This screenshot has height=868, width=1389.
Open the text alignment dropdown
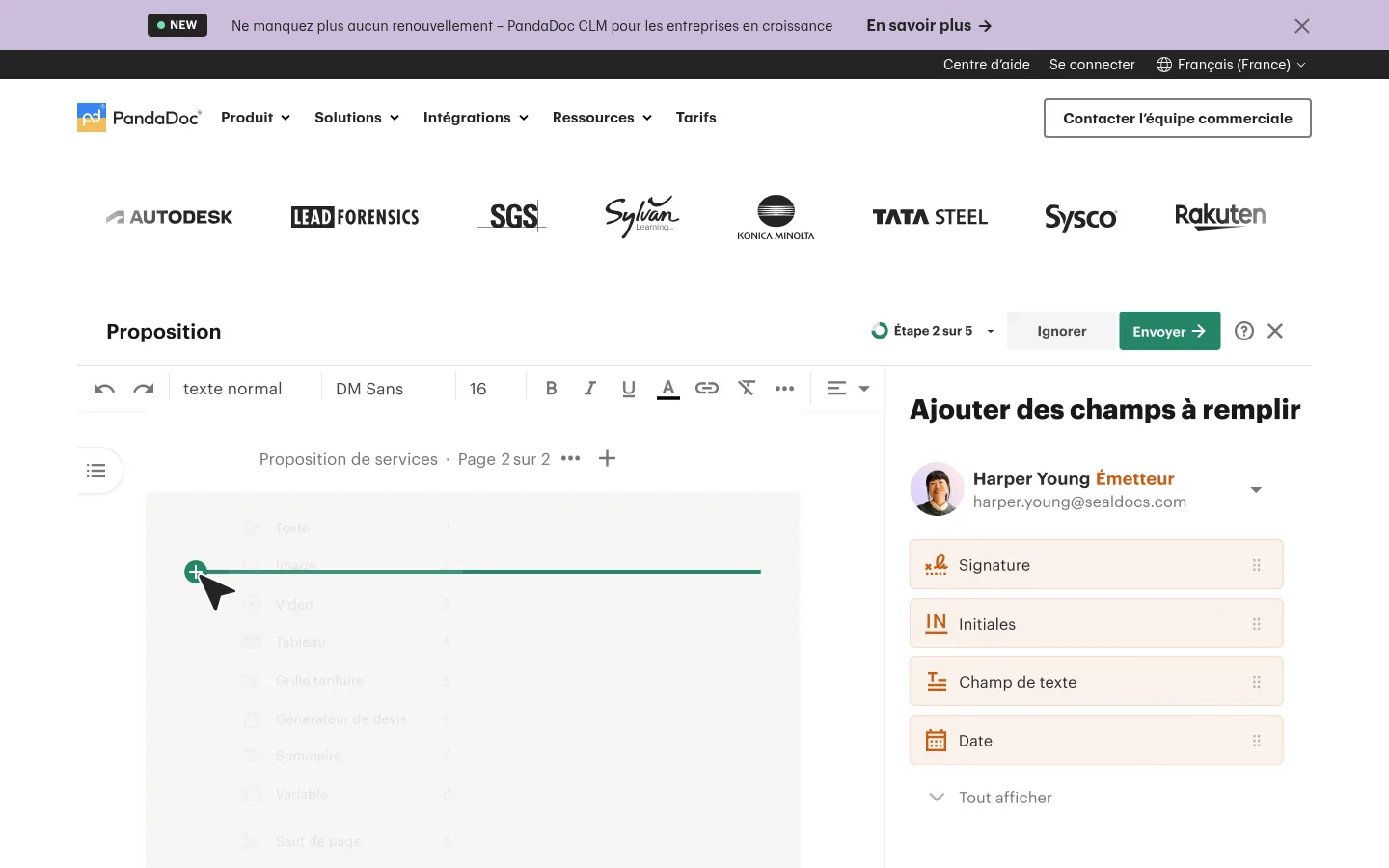tap(849, 388)
